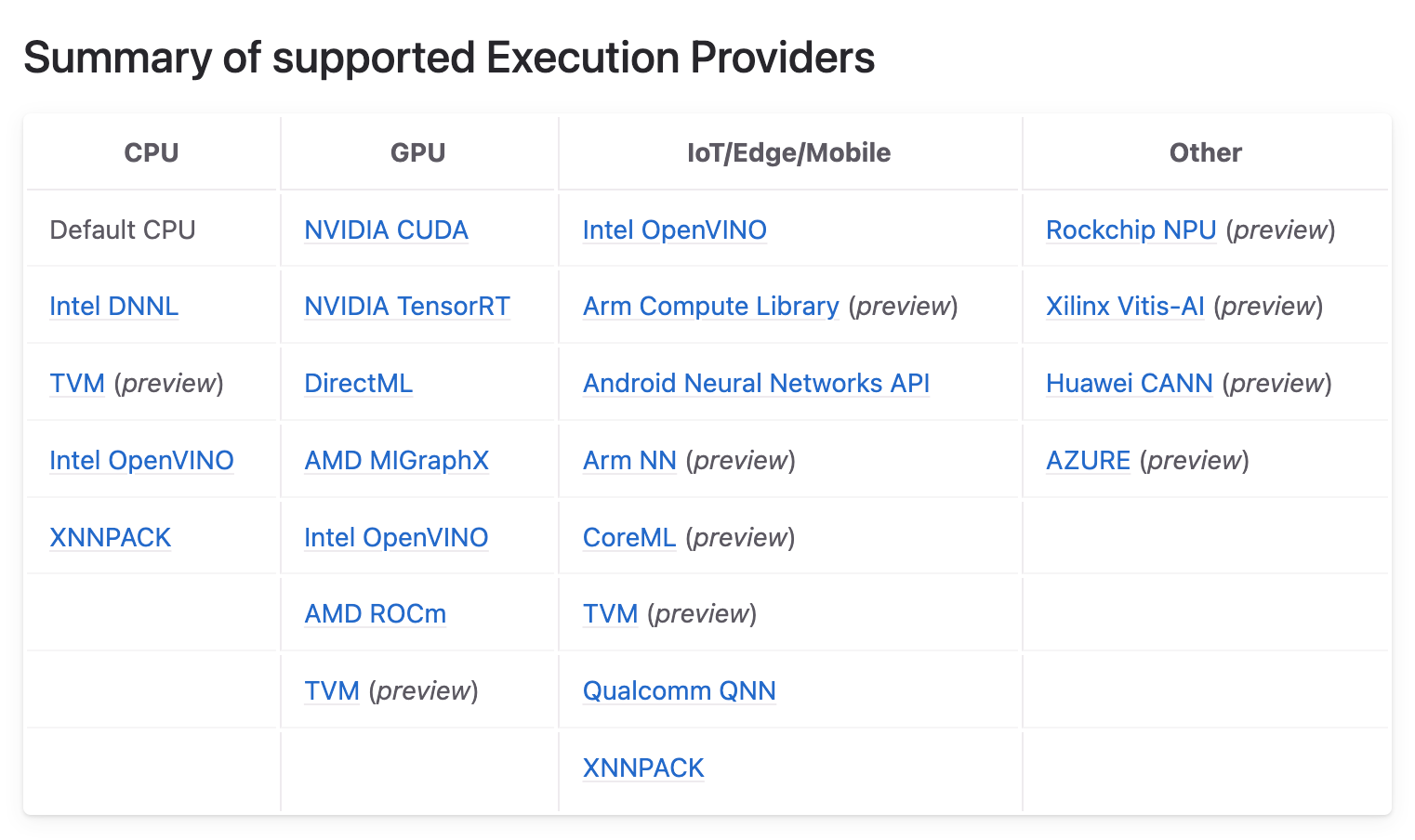Open the DirectML link
Screen dimensions: 1415x840
point(358,384)
